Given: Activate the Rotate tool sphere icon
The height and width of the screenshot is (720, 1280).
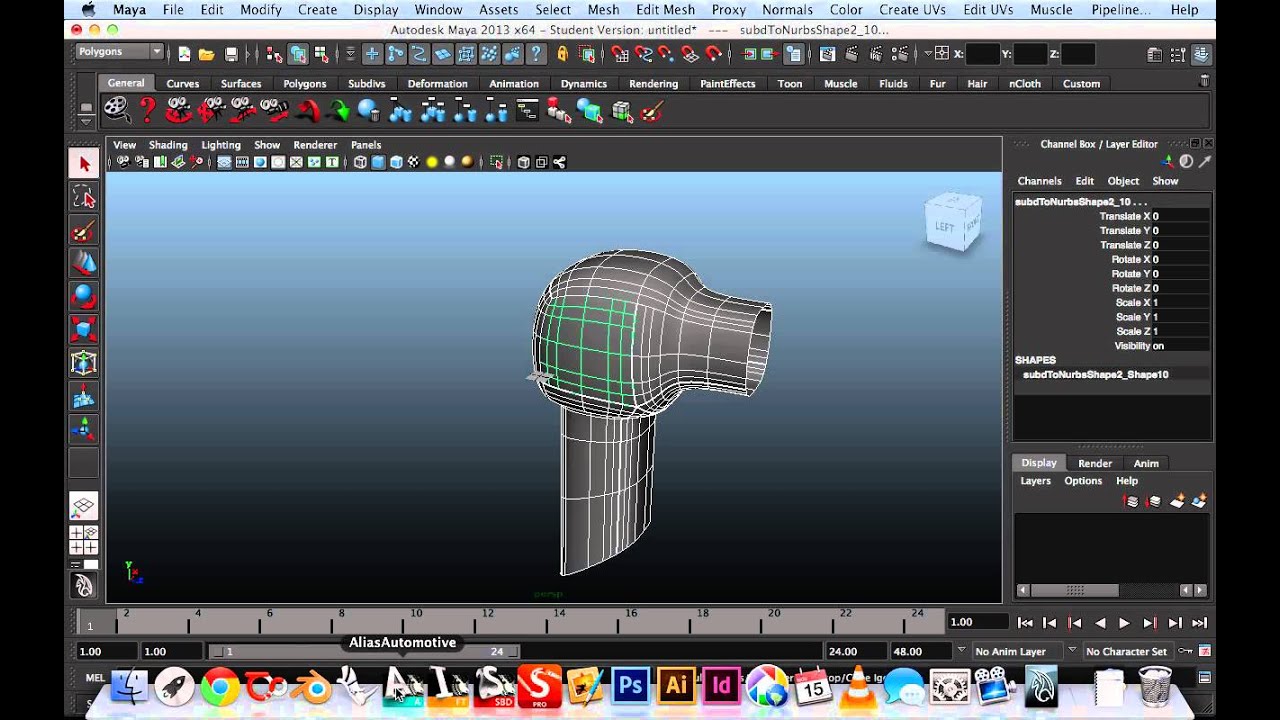Looking at the screenshot, I should pos(84,297).
